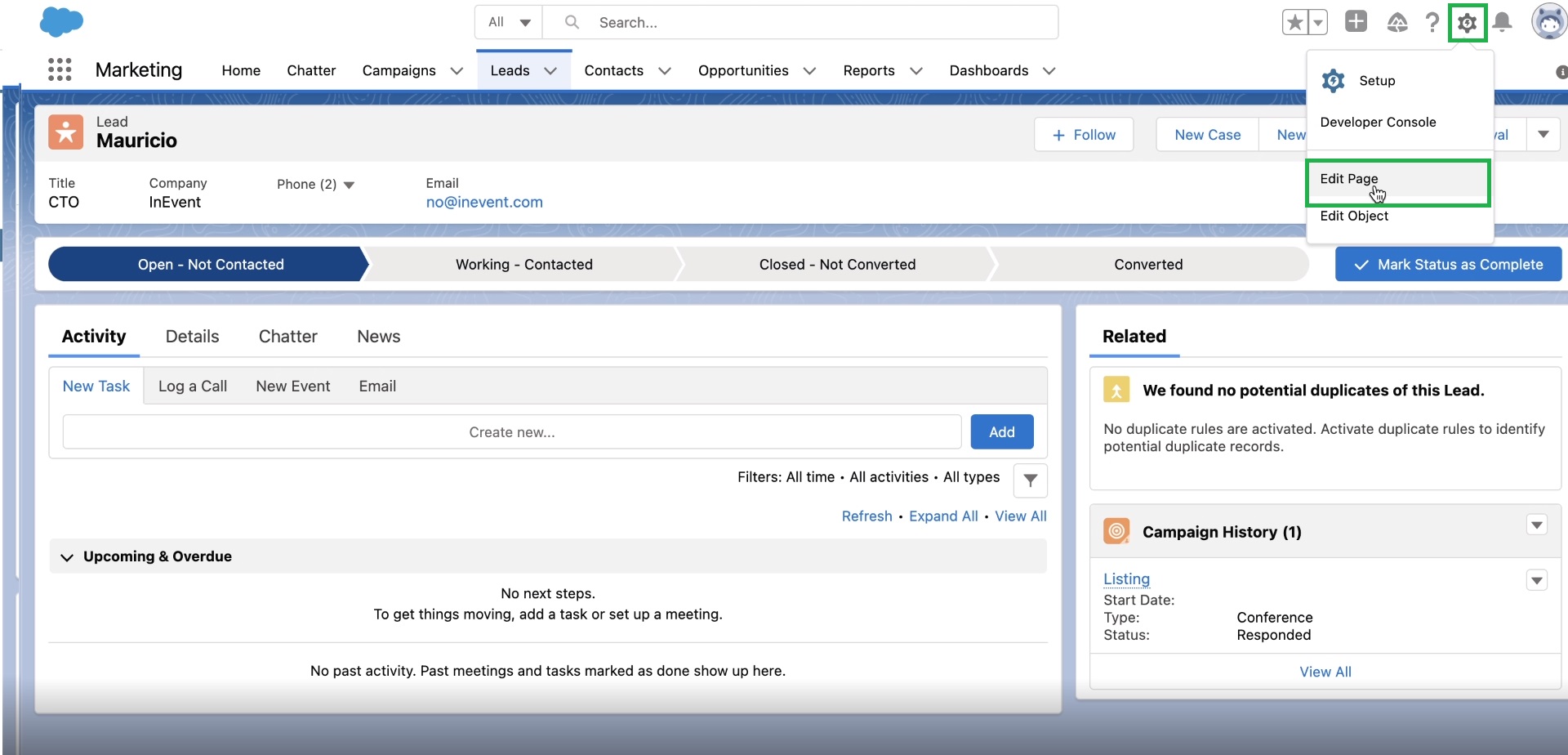Open the App Launcher grid icon
1568x755 pixels.
(x=60, y=69)
